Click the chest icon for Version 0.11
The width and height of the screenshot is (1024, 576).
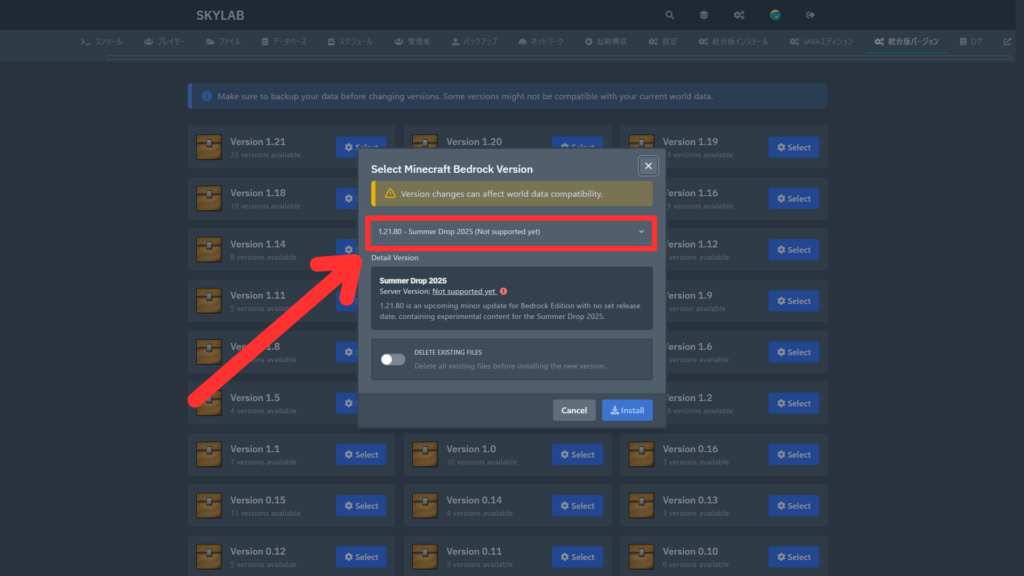[x=425, y=556]
